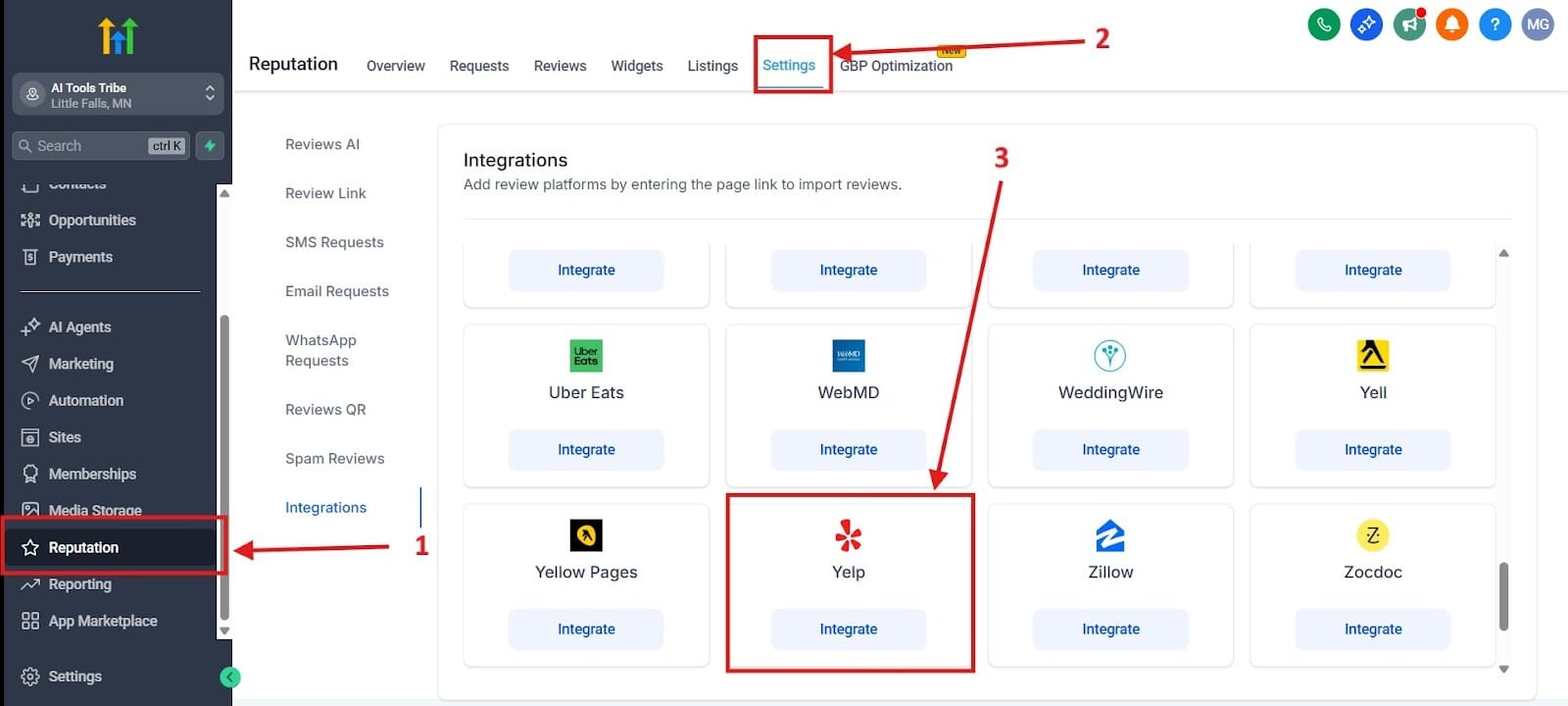
Task: Click the WebMD logo icon
Action: pos(849,355)
